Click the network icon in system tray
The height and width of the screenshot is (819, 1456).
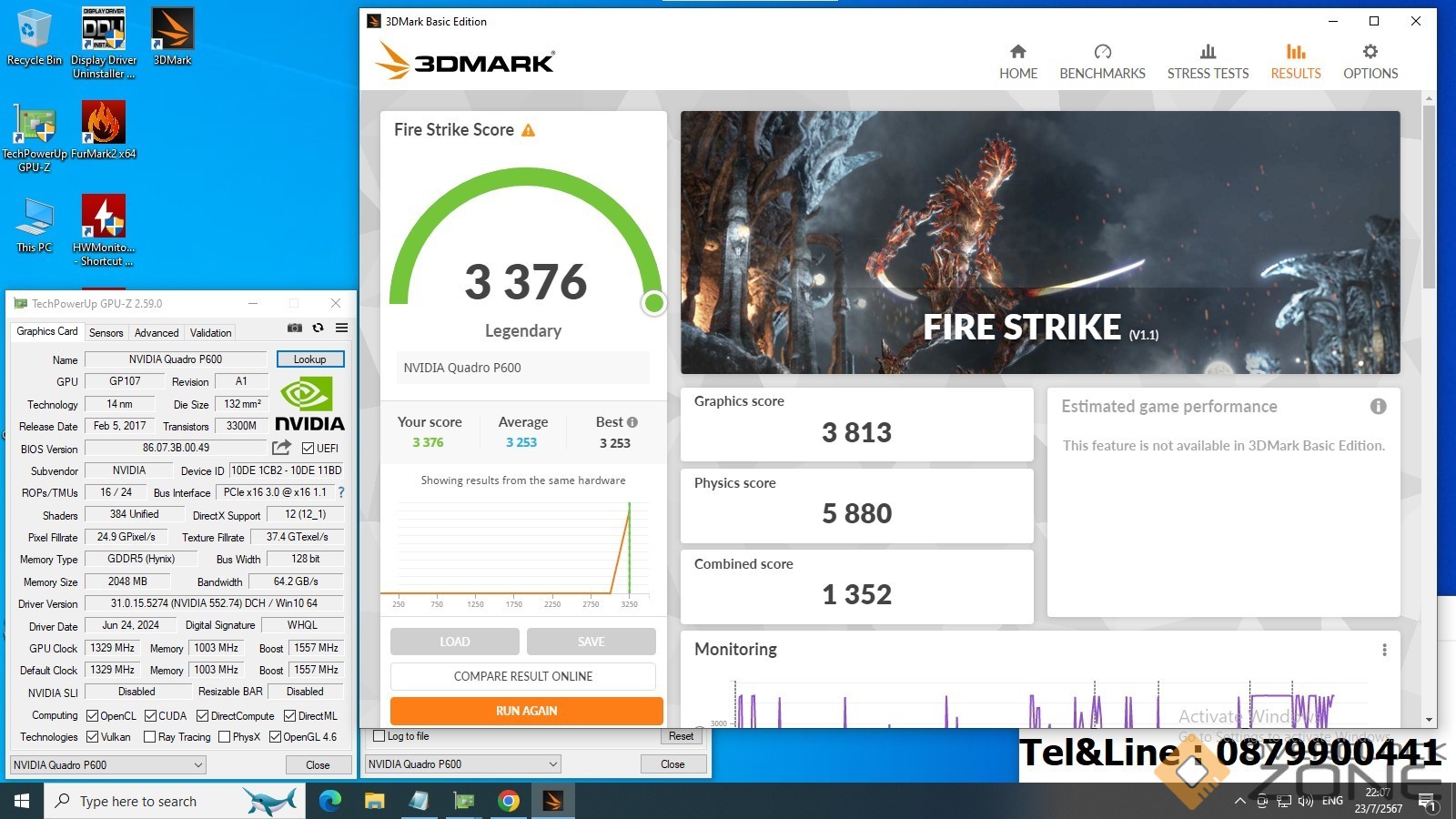point(1284,801)
